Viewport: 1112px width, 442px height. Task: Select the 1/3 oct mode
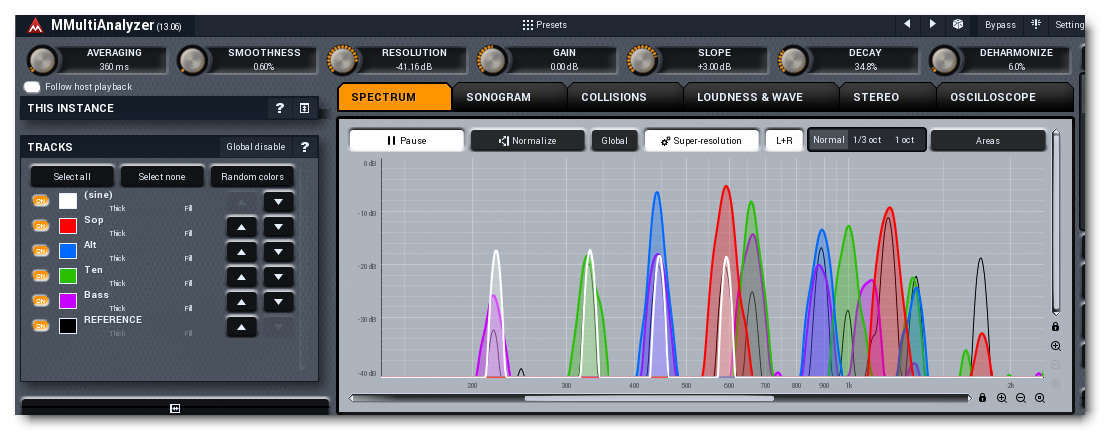[x=867, y=140]
